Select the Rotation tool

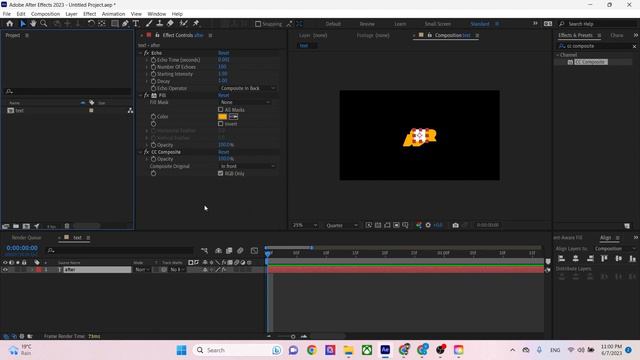point(91,24)
